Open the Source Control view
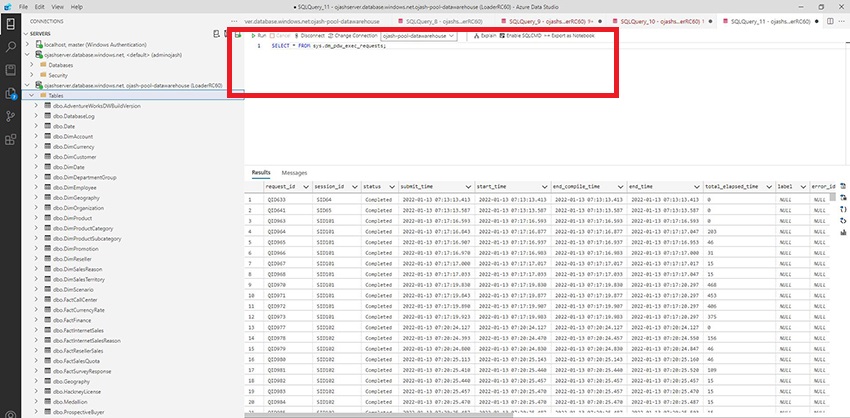The width and height of the screenshot is (850, 418). tap(10, 117)
